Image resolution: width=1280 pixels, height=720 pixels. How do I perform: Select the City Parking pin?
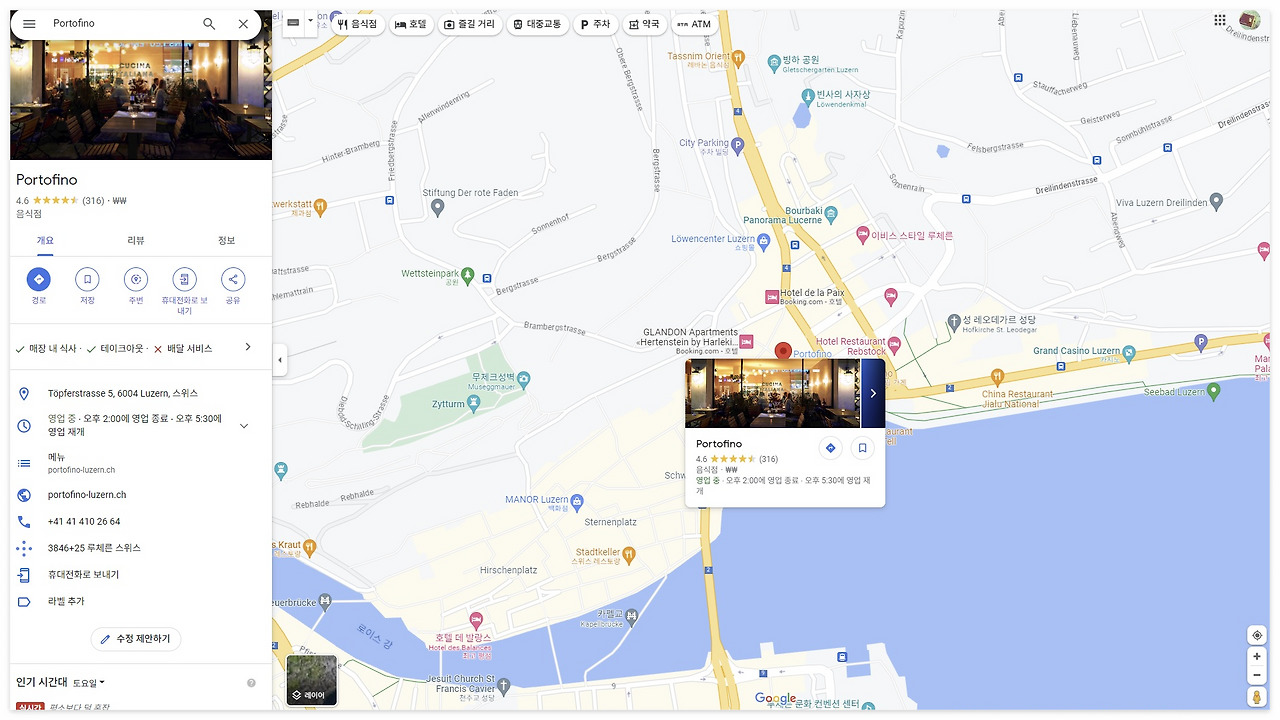(739, 146)
